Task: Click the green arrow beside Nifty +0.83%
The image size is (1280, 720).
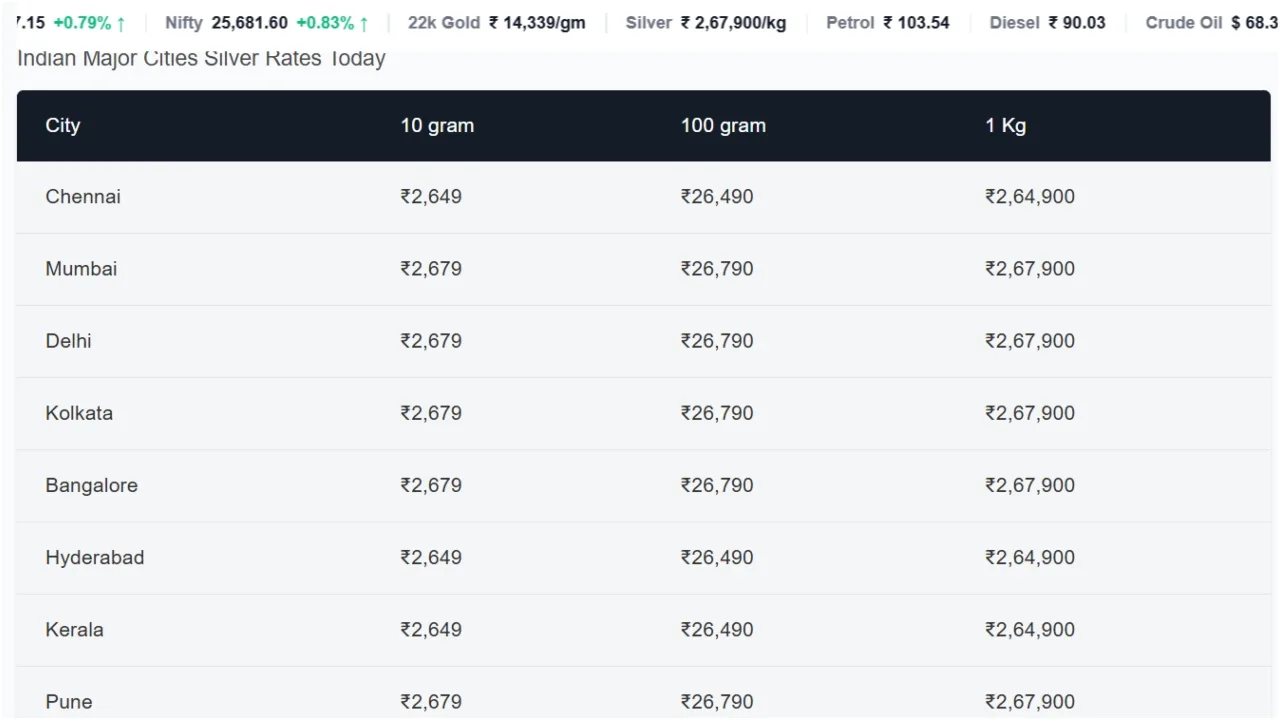Action: point(364,23)
